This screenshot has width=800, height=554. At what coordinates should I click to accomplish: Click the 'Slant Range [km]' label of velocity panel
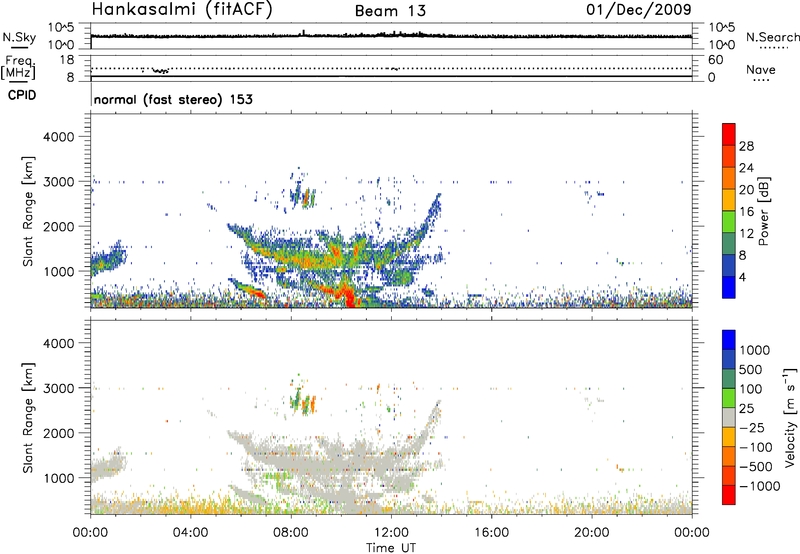coord(28,418)
